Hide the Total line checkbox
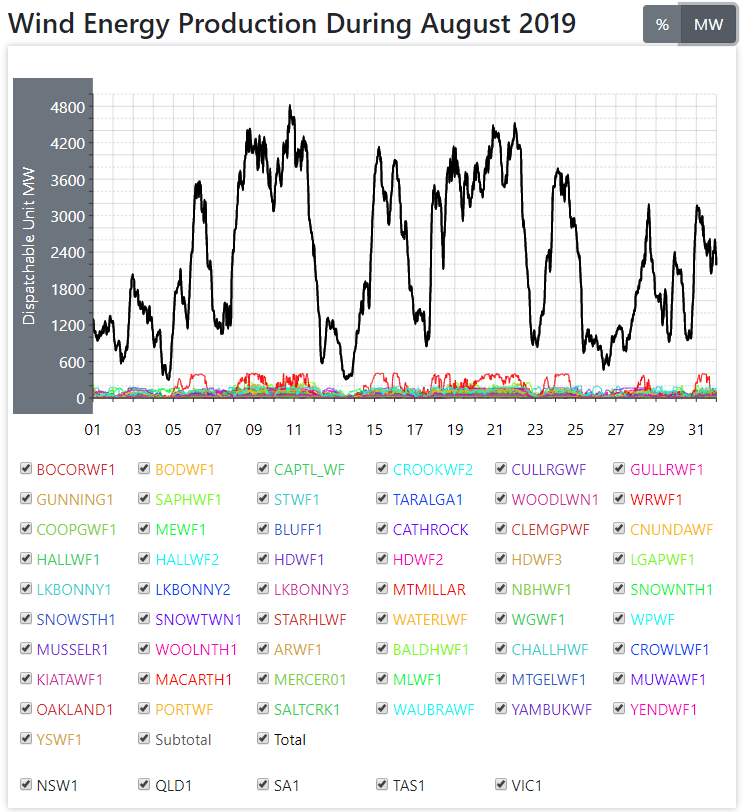This screenshot has height=812, width=748. [x=263, y=739]
